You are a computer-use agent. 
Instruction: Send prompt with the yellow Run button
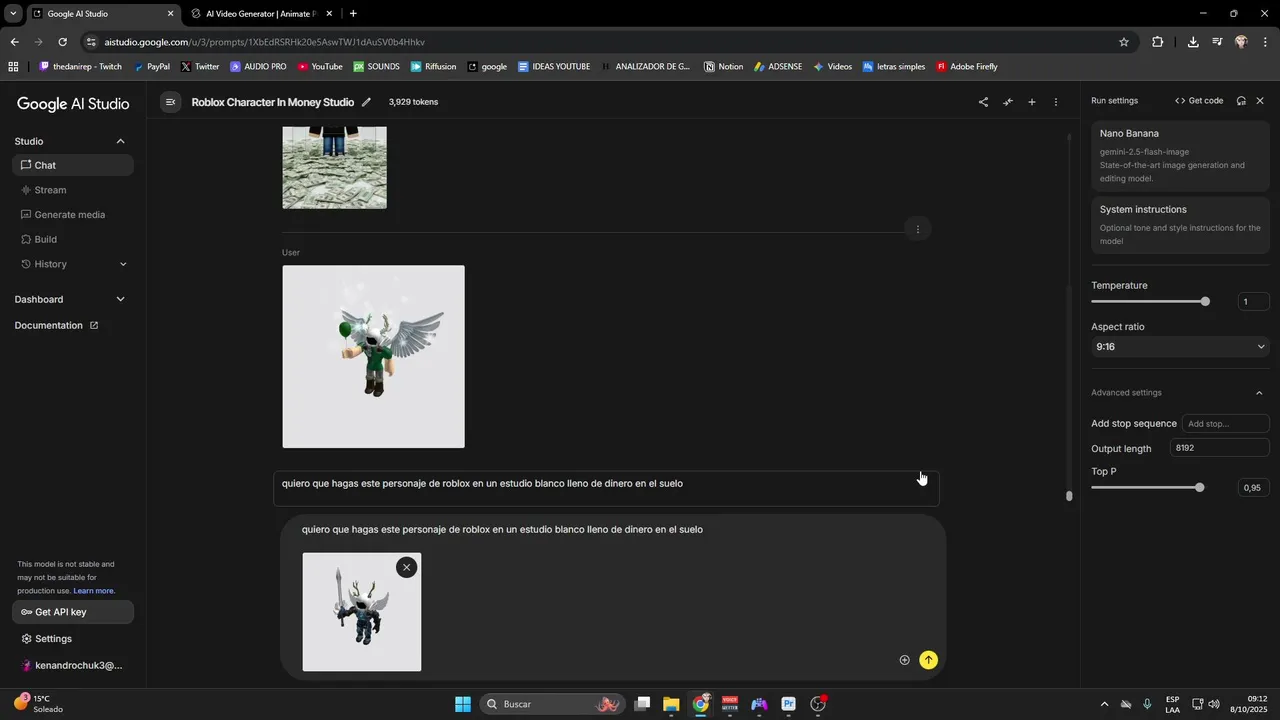pos(929,660)
